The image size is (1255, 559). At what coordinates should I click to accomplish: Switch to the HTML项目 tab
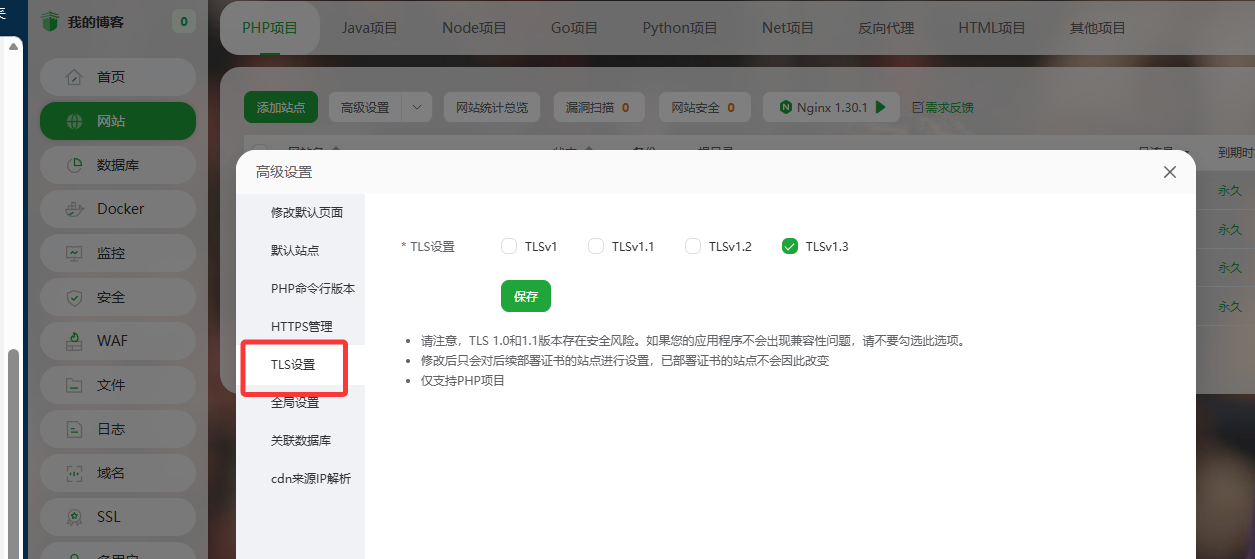[992, 28]
